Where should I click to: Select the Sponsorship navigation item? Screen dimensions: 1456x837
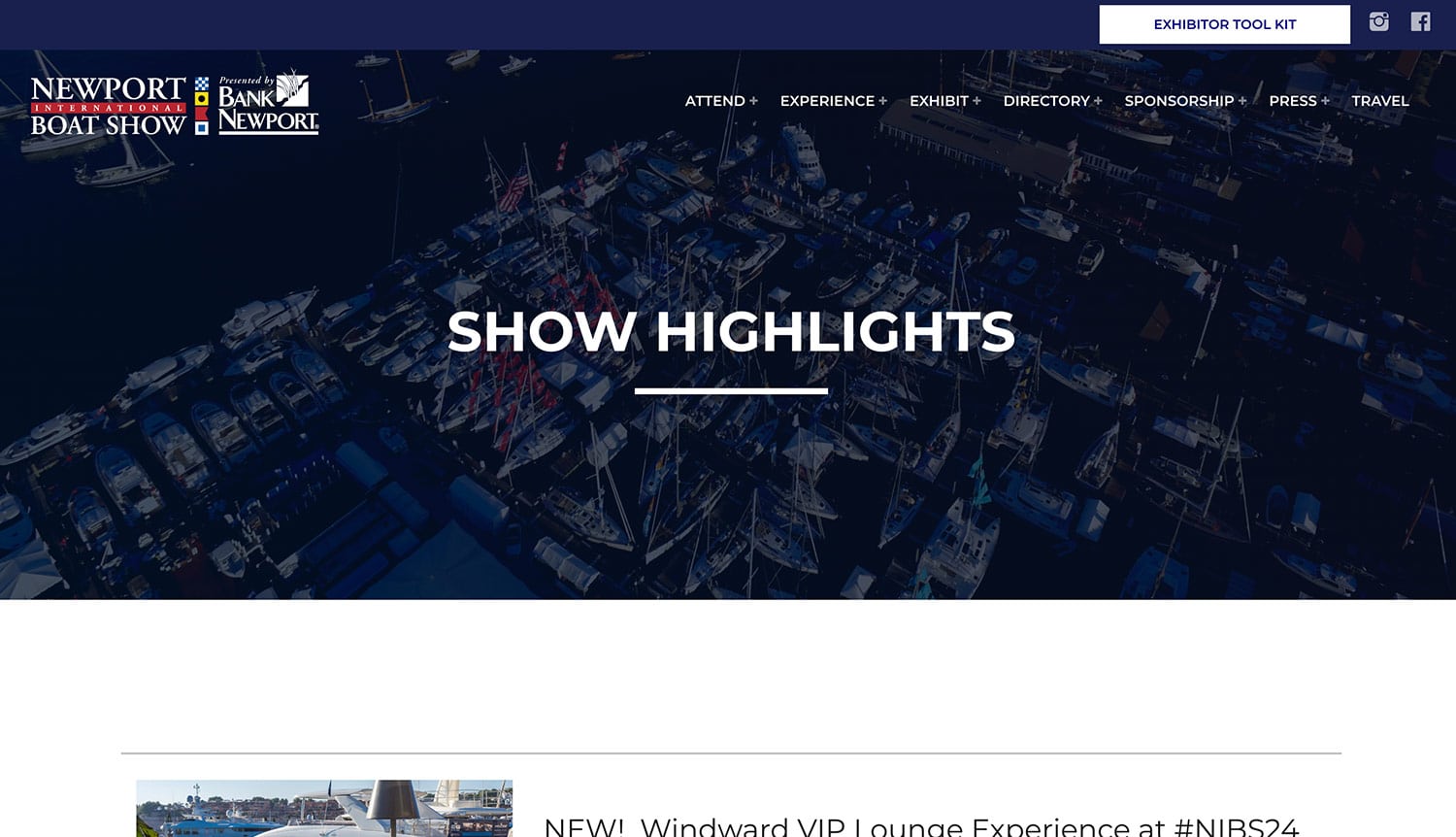tap(1179, 101)
